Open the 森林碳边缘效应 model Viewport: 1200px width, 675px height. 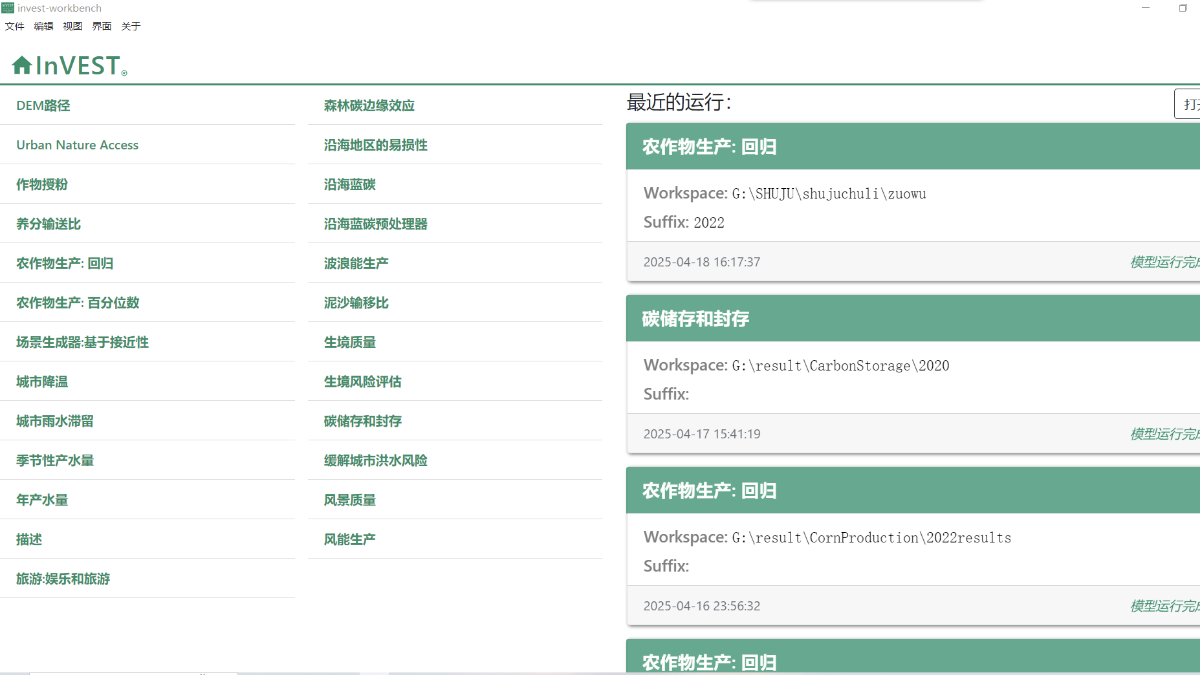point(455,105)
